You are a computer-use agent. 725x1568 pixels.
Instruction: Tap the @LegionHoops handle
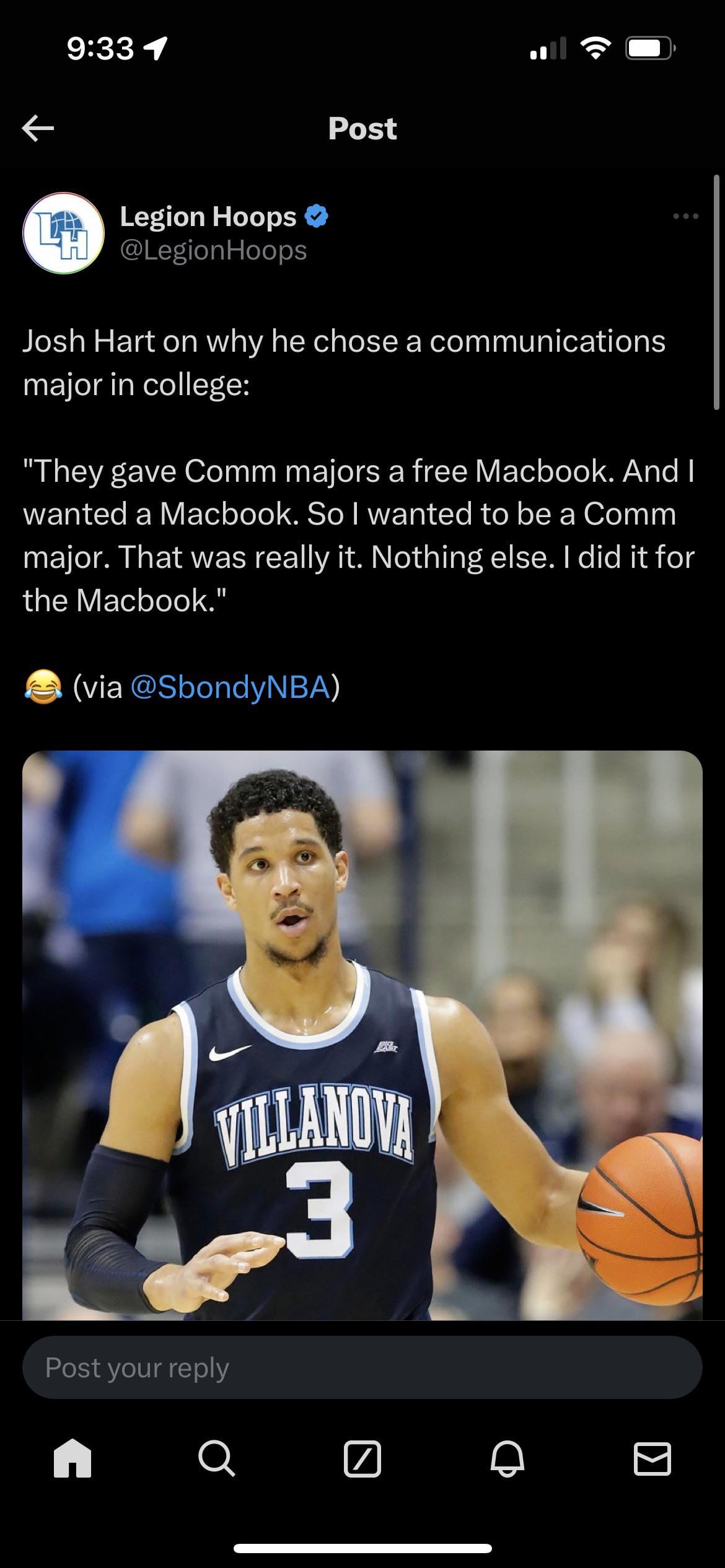click(x=213, y=250)
